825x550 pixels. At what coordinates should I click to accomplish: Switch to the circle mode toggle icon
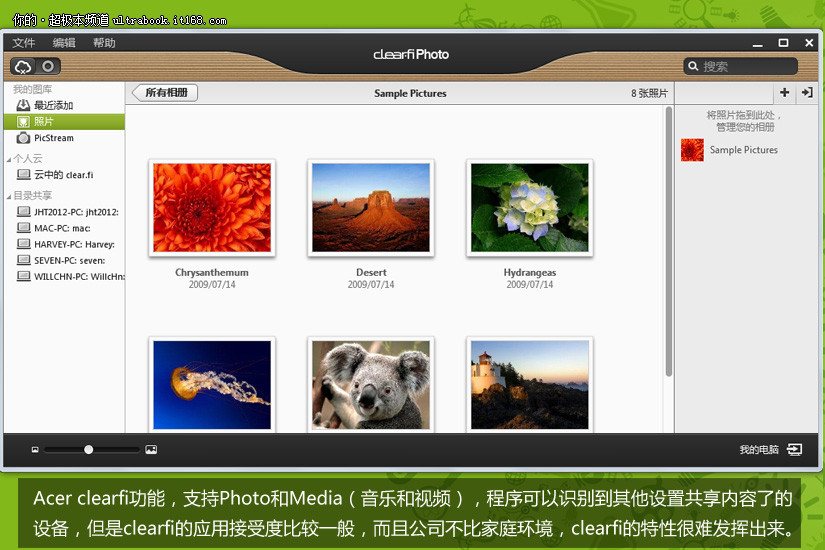click(47, 66)
